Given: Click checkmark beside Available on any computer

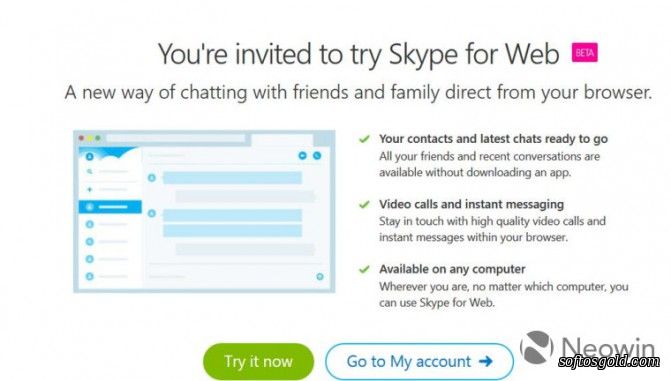Looking at the screenshot, I should 364,269.
